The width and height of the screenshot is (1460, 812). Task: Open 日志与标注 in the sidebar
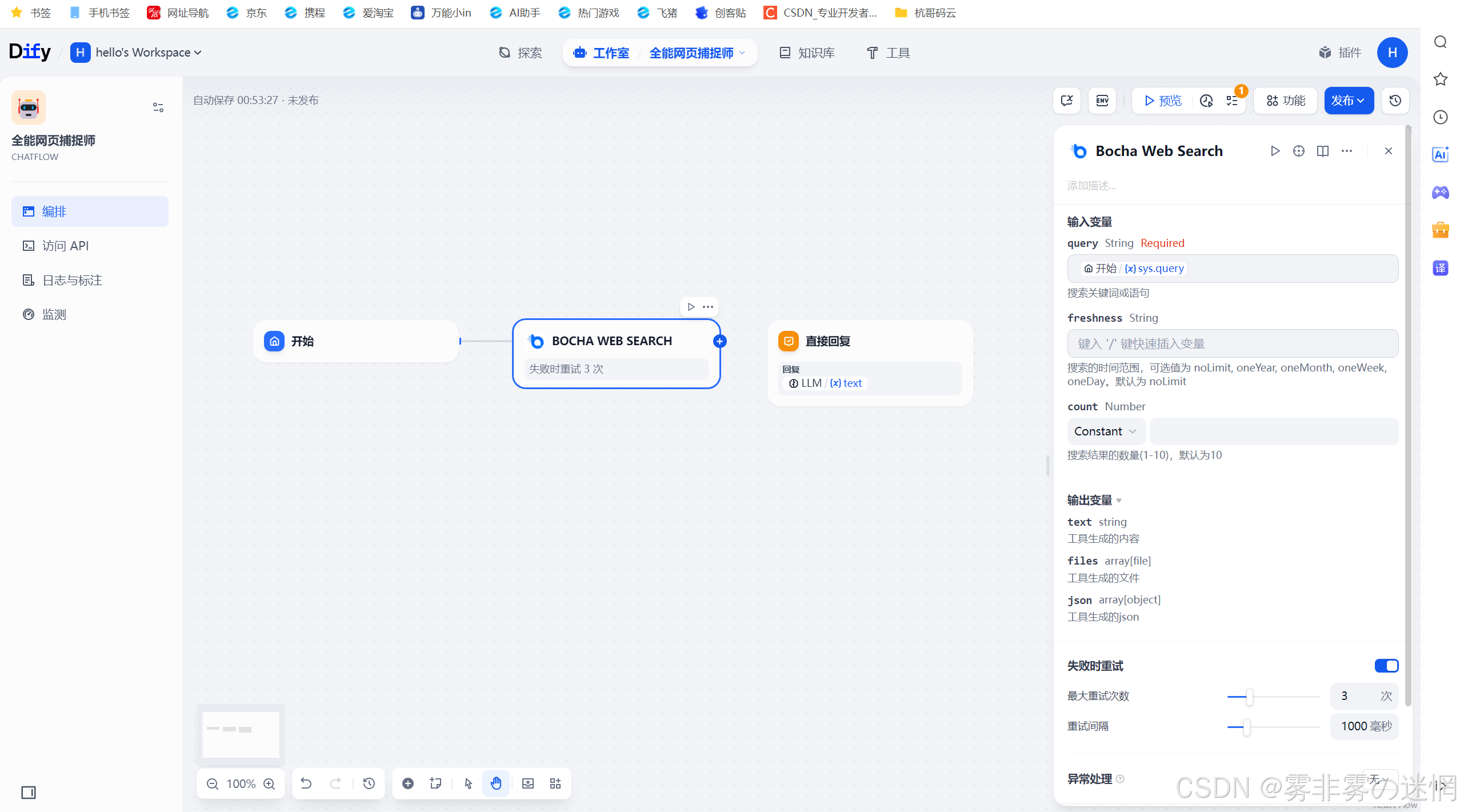point(90,280)
